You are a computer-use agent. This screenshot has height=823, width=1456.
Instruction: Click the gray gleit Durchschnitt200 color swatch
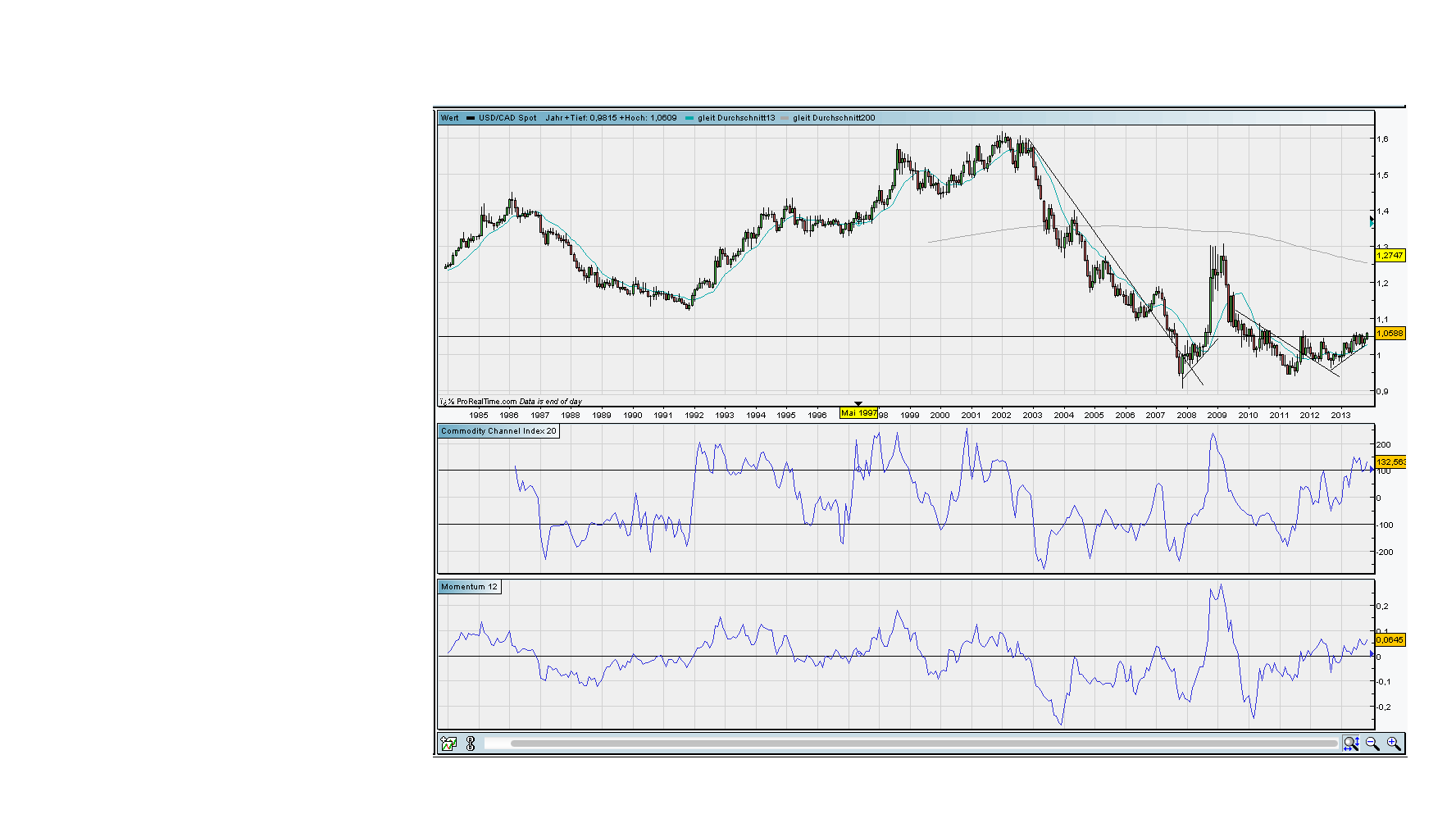click(x=785, y=118)
